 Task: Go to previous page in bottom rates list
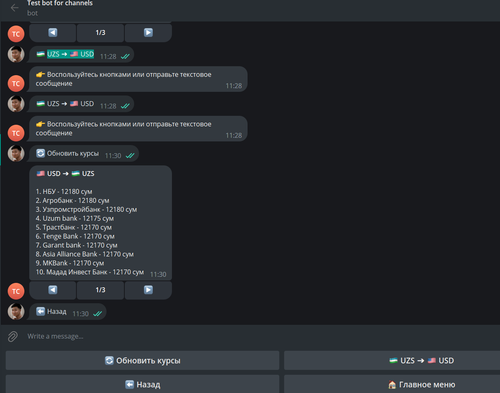pos(53,290)
